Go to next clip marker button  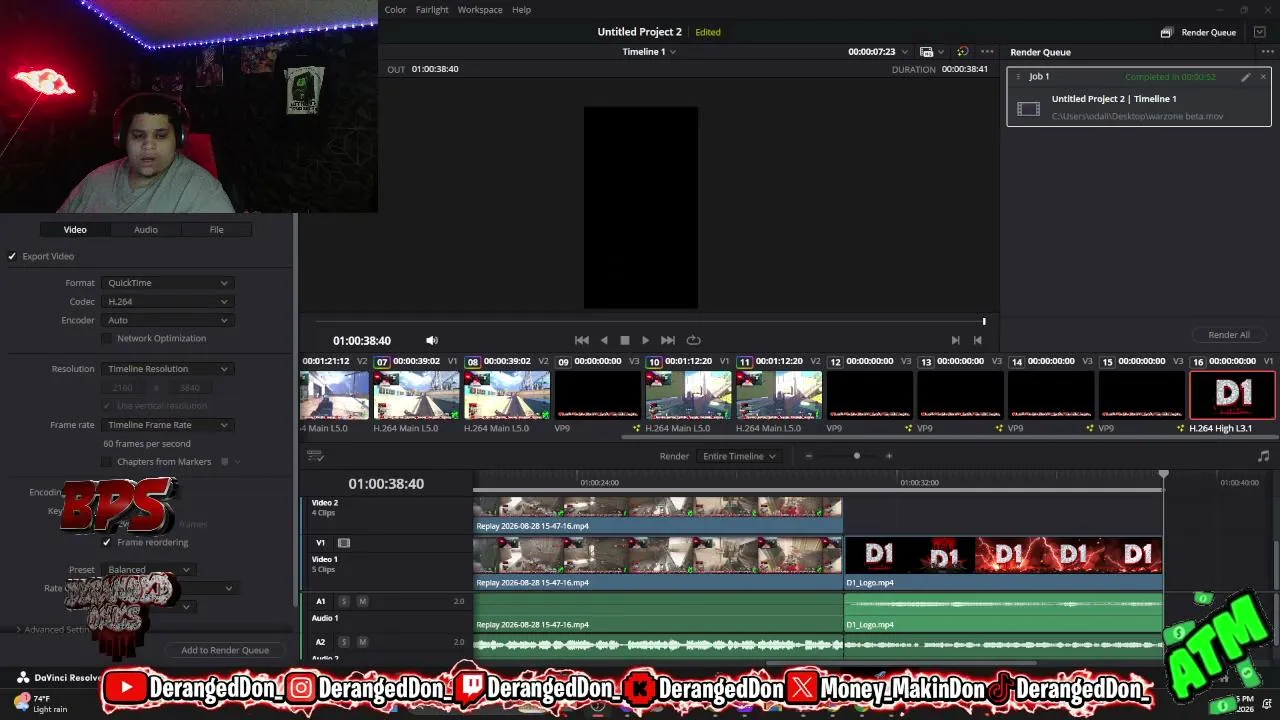956,340
